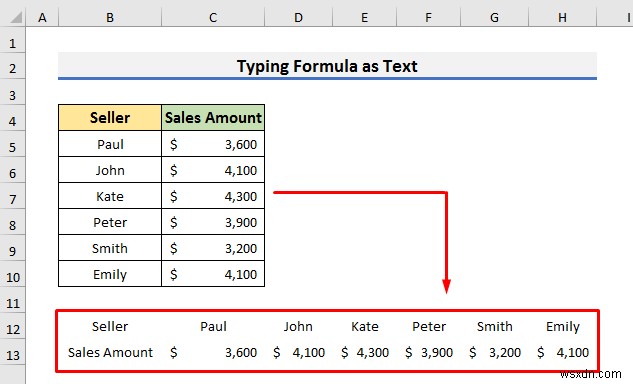Select the 'Peter' cell in row 8
Viewport: 633px width, 384px height.
click(110, 222)
